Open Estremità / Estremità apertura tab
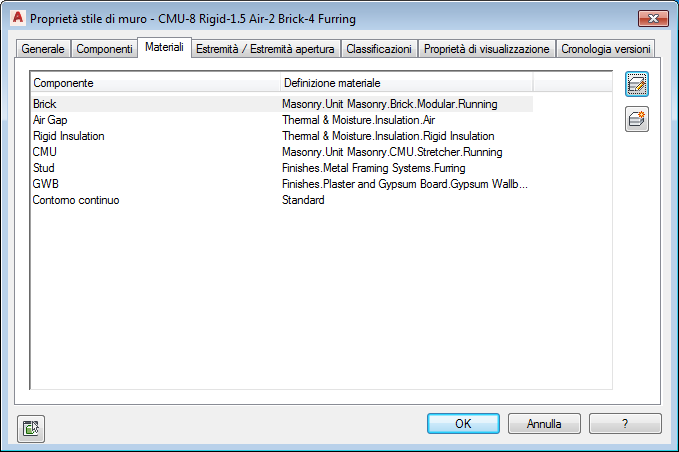 point(265,48)
